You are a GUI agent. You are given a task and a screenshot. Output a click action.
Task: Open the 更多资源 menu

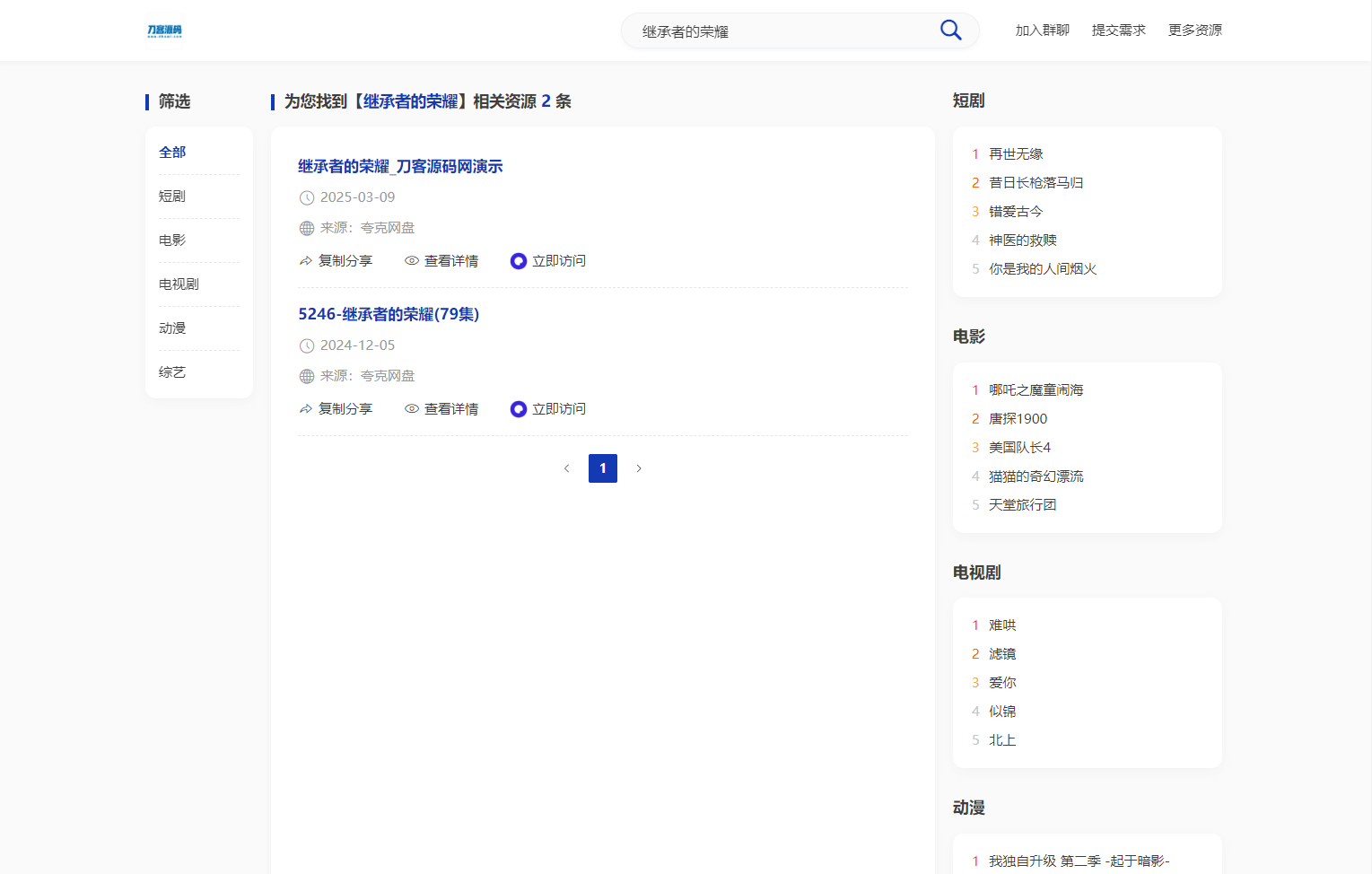(1194, 30)
